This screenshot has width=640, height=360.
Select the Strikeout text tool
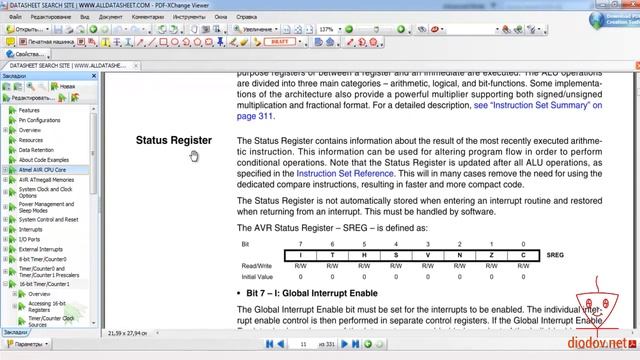(117, 42)
